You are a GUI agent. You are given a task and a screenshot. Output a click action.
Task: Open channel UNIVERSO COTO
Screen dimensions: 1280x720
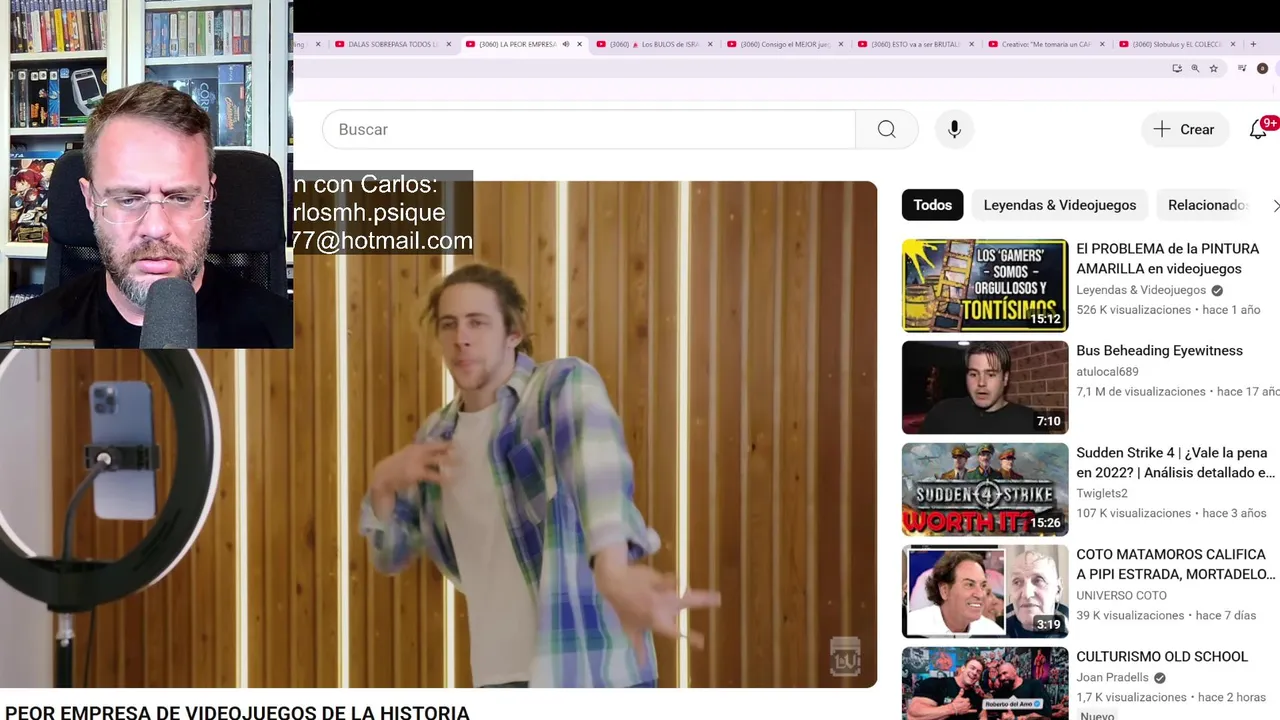(1121, 595)
